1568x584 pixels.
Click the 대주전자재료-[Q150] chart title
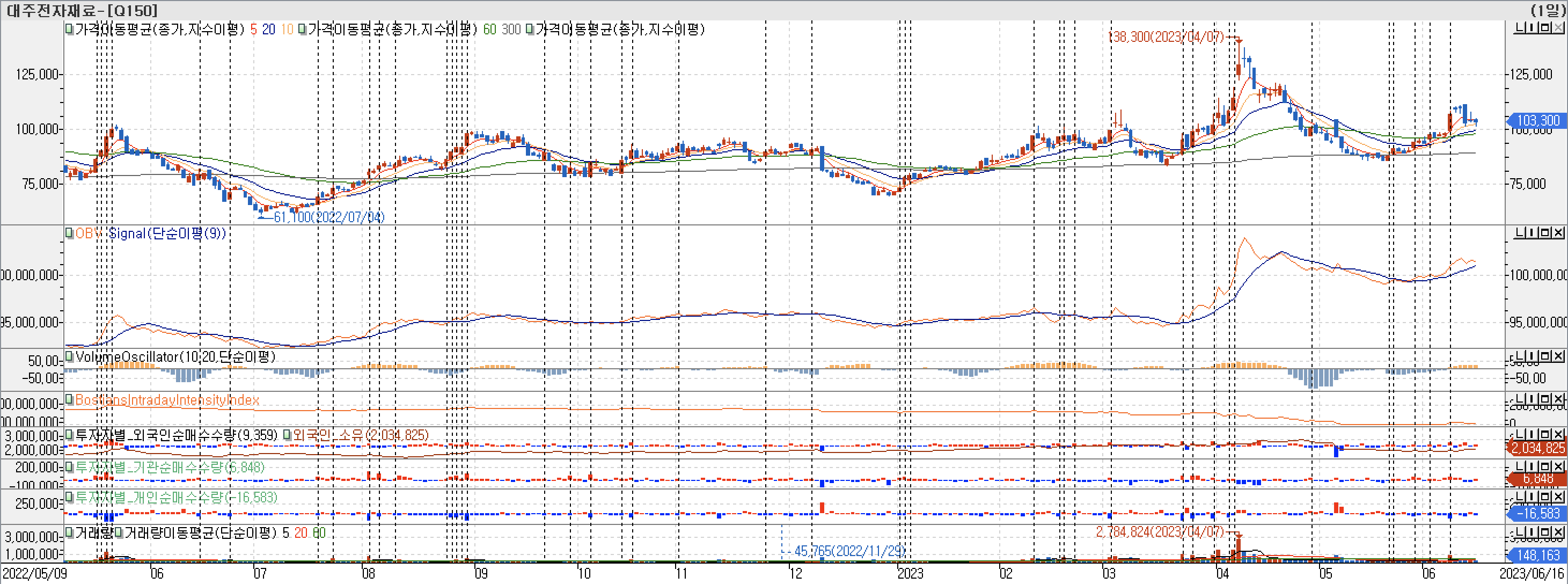(x=82, y=10)
